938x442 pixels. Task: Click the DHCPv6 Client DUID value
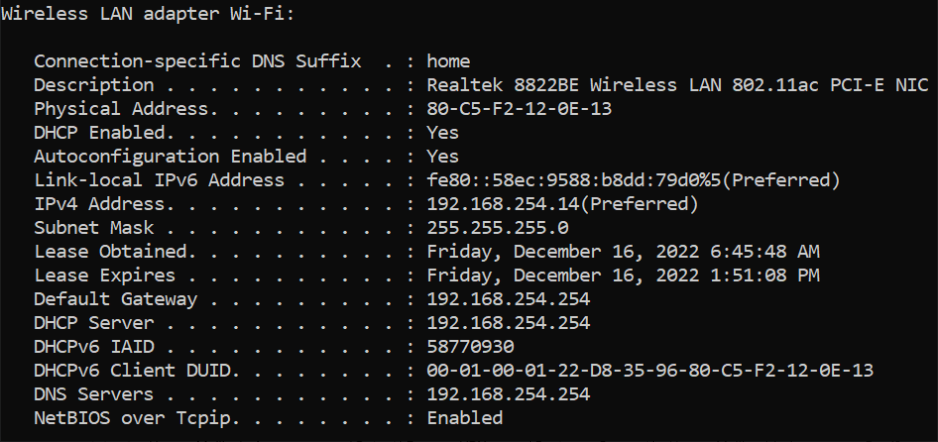[x=650, y=371]
